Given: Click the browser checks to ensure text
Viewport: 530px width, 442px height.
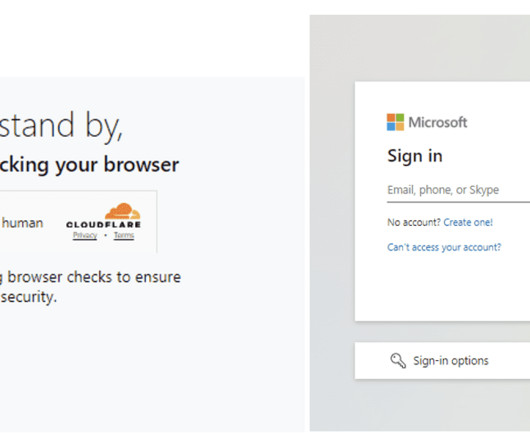Looking at the screenshot, I should [x=91, y=277].
